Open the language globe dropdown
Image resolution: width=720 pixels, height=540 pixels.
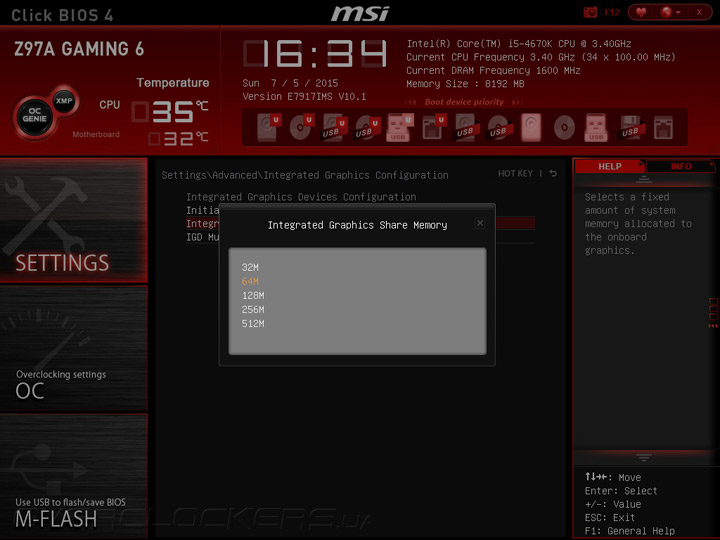click(670, 12)
